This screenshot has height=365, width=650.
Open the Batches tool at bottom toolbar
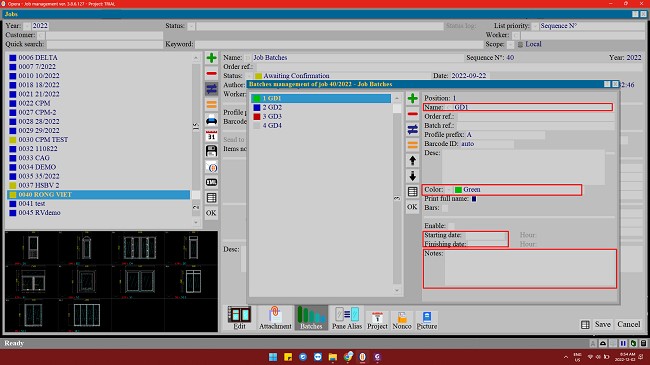(311, 318)
